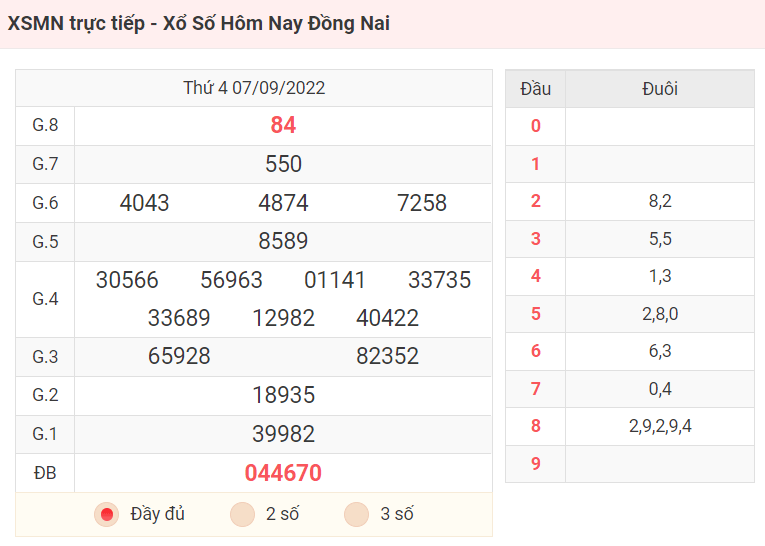Click the G.4 number 40422

click(x=387, y=318)
